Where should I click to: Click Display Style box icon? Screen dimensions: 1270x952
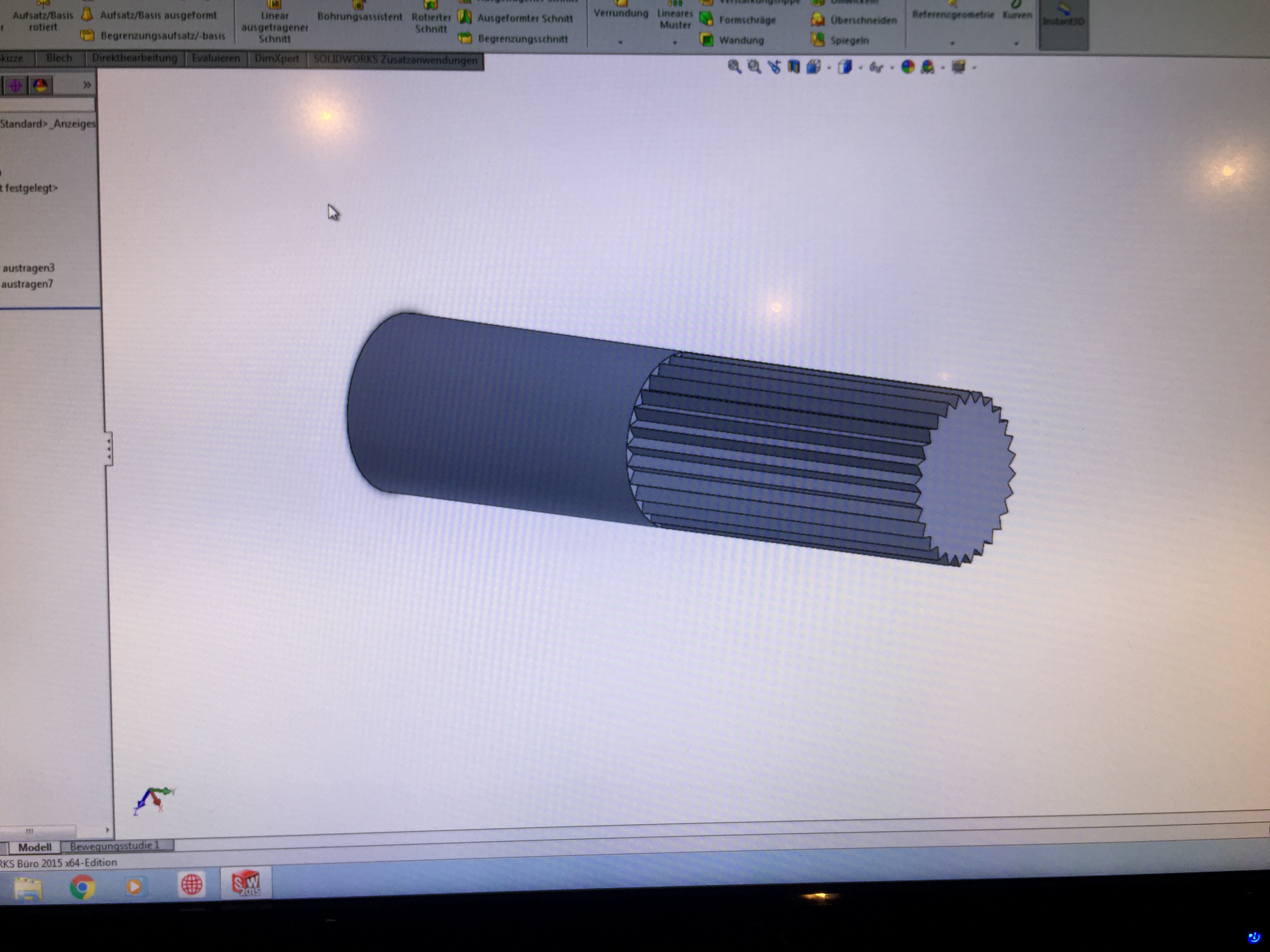coord(845,67)
